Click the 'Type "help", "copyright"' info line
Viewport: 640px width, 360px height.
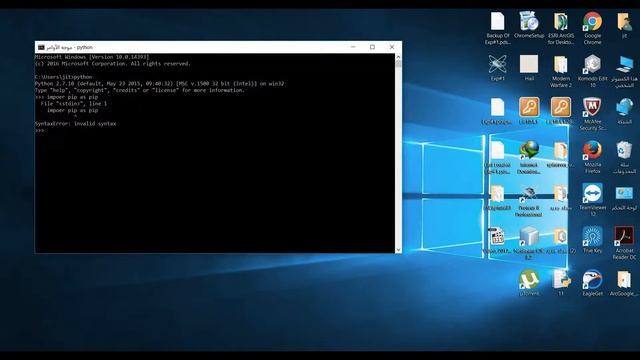point(140,90)
